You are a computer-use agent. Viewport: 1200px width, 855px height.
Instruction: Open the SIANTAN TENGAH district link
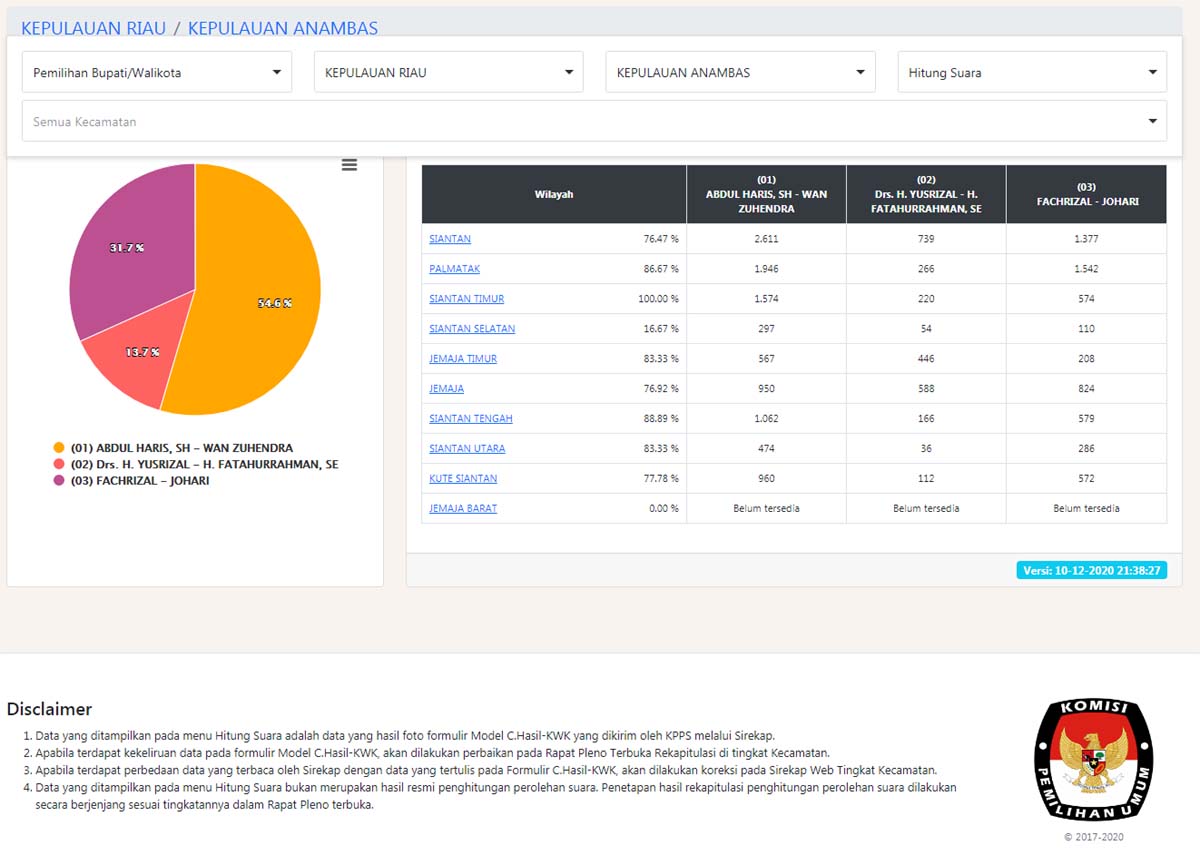pos(470,419)
